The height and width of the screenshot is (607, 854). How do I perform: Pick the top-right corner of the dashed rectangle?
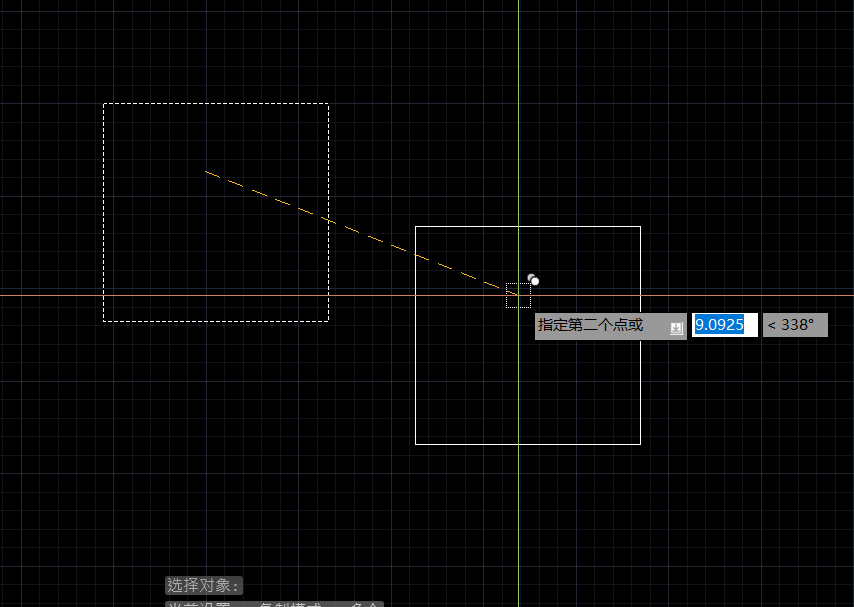click(328, 103)
